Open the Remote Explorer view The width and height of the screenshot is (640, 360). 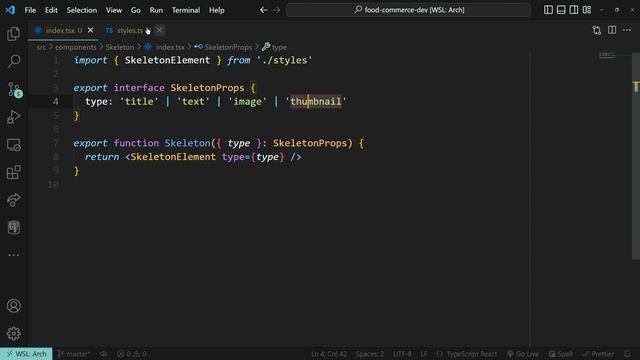pyautogui.click(x=13, y=145)
